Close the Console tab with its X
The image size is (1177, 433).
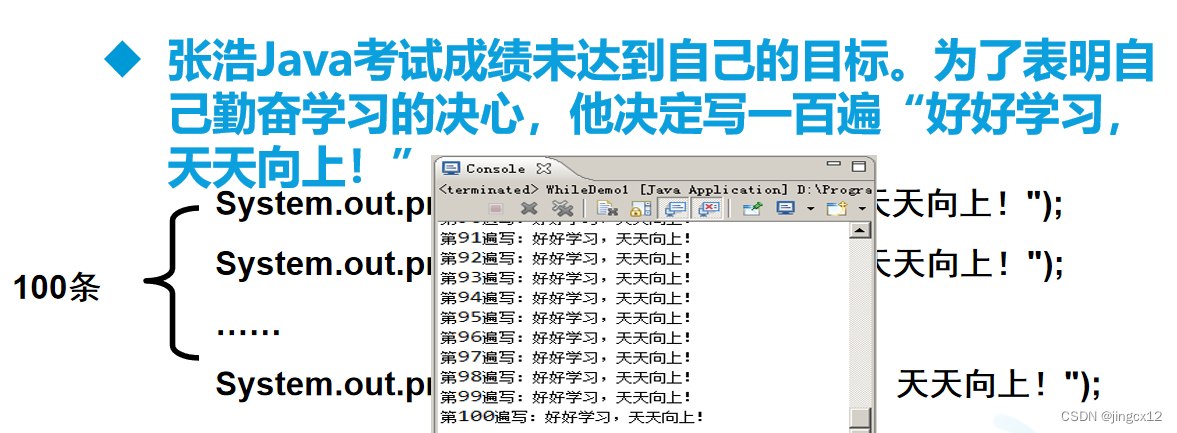pos(545,168)
